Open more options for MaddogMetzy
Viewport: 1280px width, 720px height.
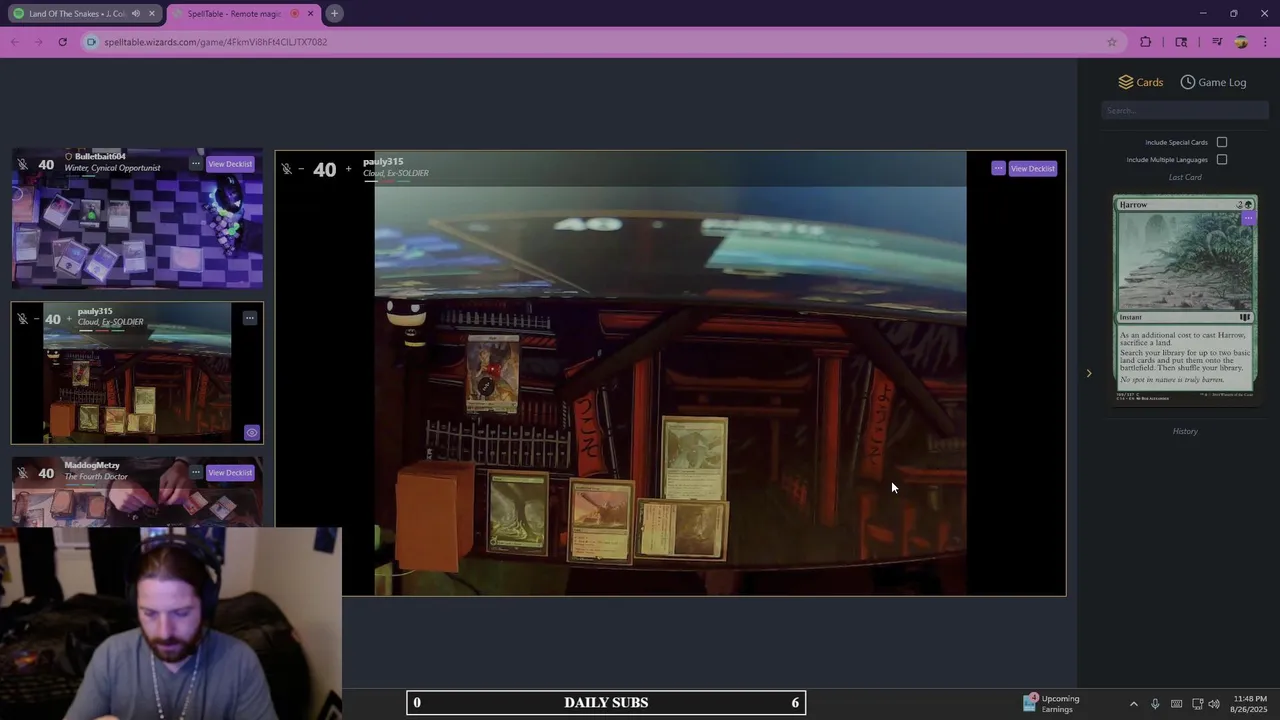tap(196, 472)
